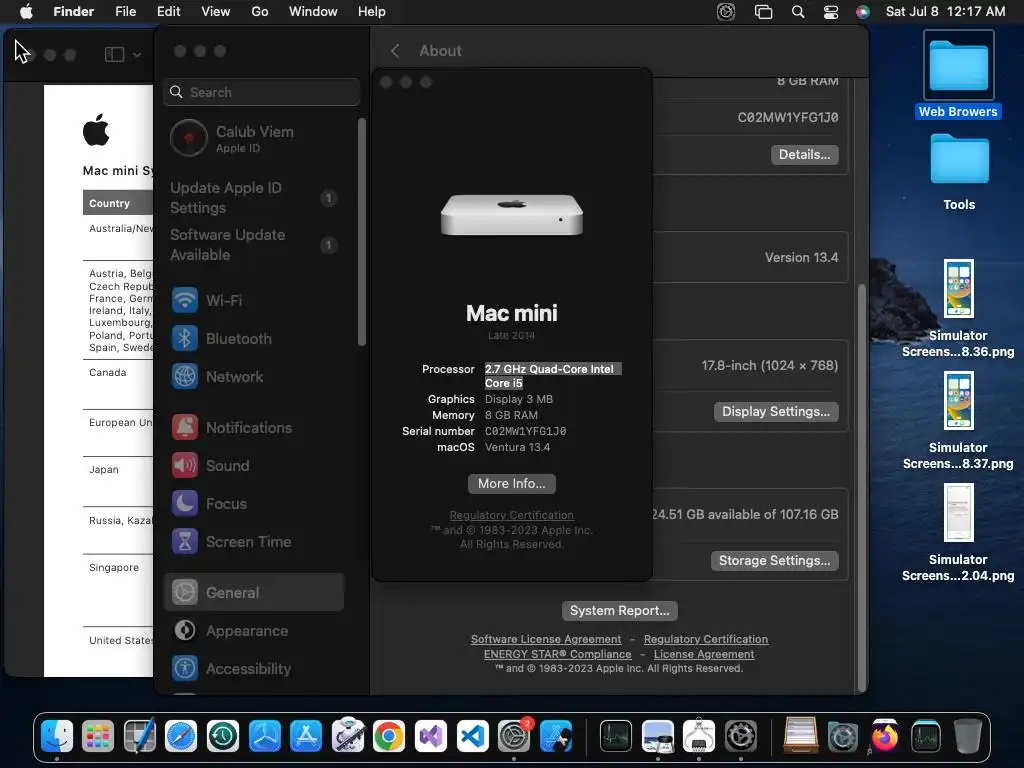Open System Settings icon with red badge
The height and width of the screenshot is (768, 1024).
pos(515,737)
